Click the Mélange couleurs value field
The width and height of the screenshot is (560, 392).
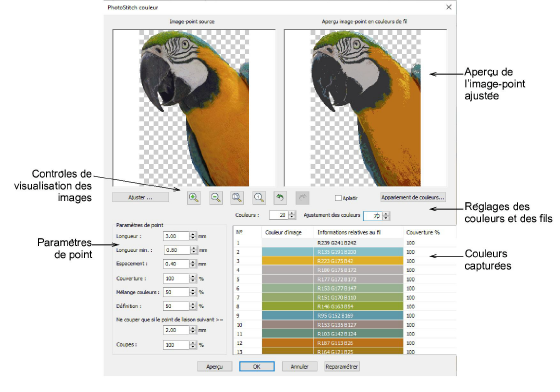click(176, 292)
